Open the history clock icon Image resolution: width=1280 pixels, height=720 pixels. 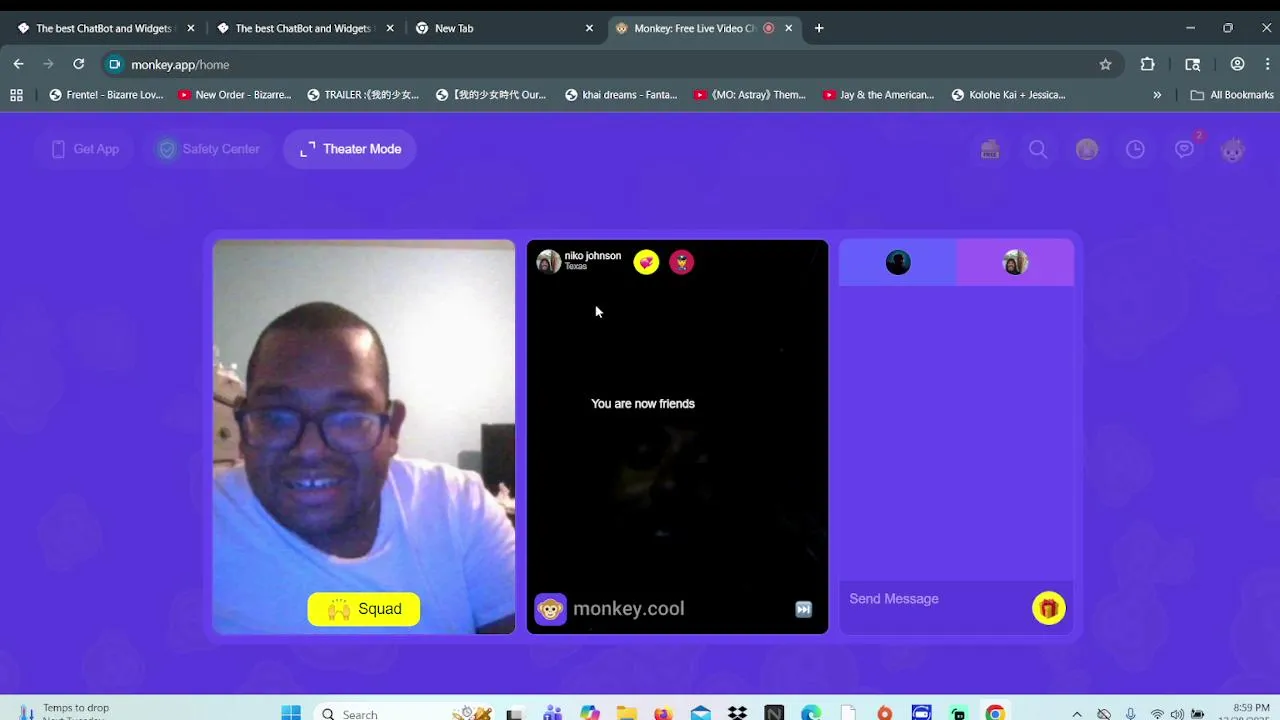(1135, 149)
